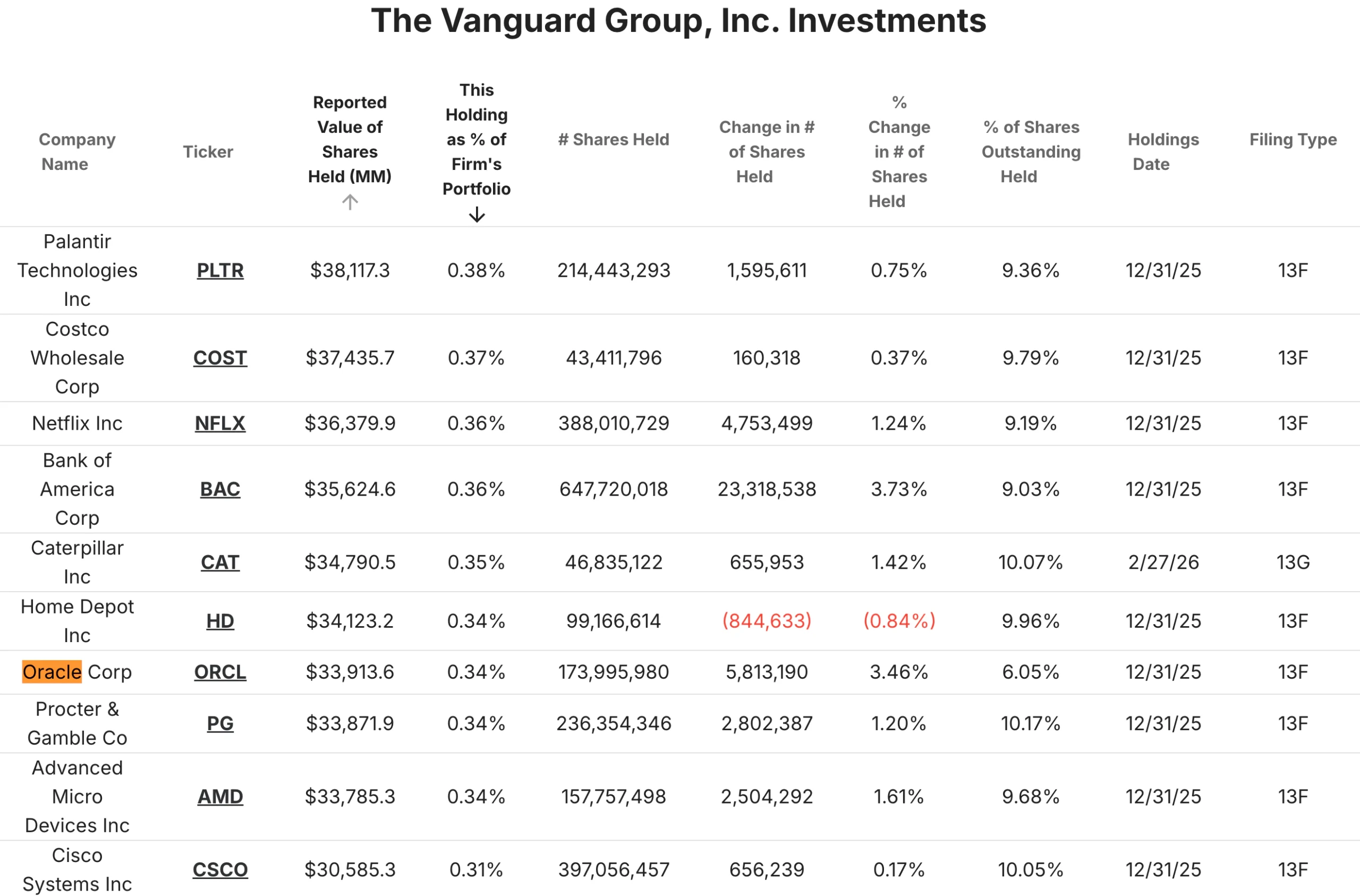Sort holdings by the Ticker column
1360x896 pixels.
(208, 151)
